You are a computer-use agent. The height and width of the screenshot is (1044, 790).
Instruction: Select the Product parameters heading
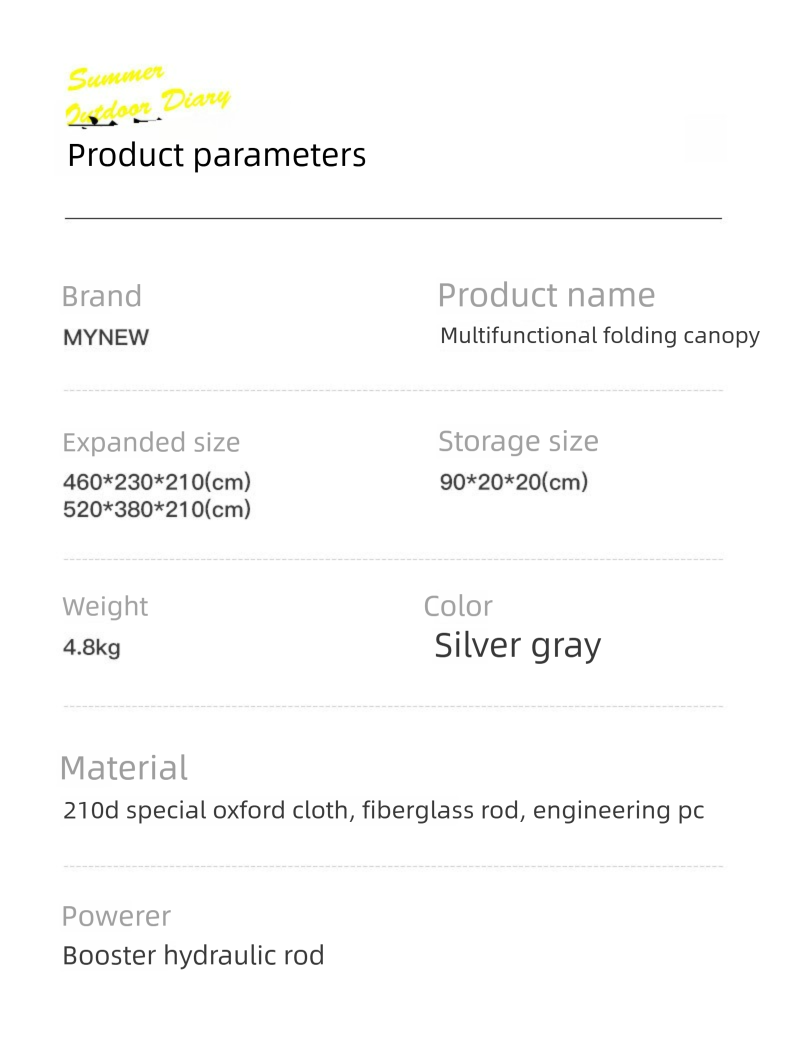point(217,155)
